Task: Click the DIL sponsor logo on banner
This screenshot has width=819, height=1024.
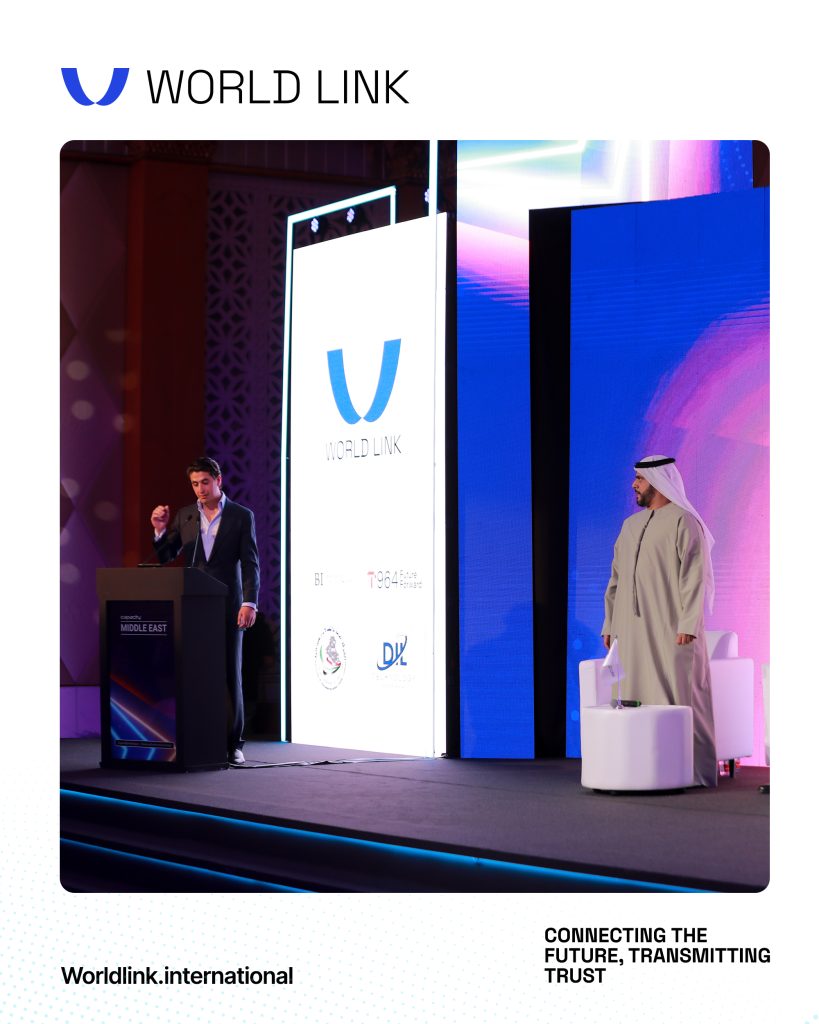Action: click(x=393, y=655)
